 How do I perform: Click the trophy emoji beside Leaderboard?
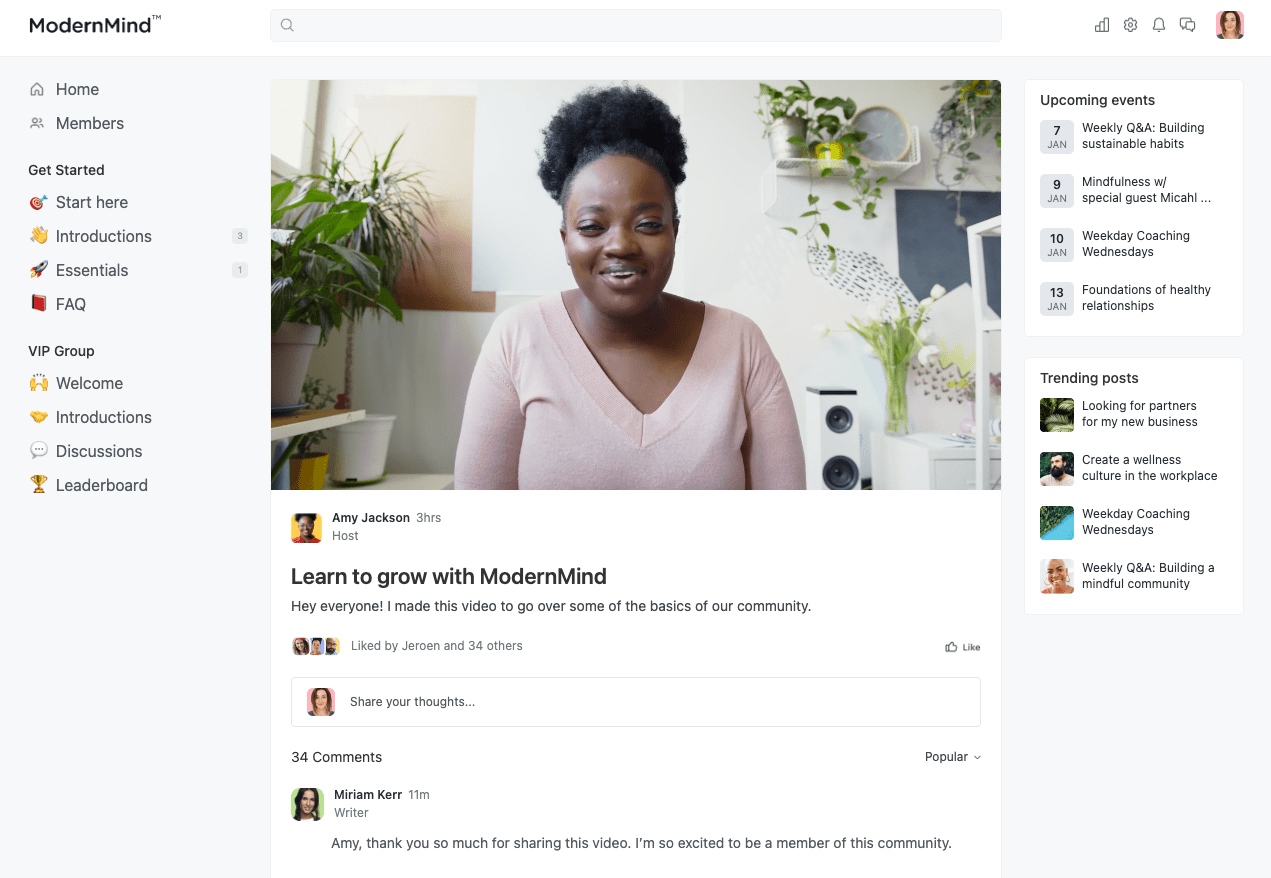point(38,485)
